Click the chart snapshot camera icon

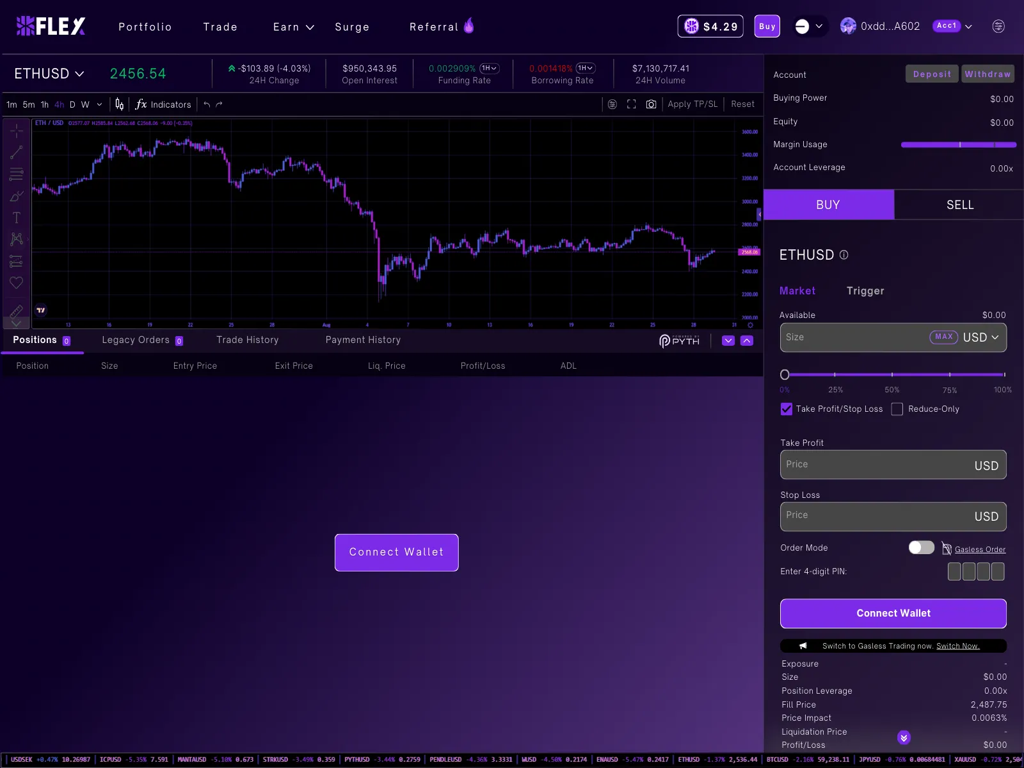pos(651,104)
